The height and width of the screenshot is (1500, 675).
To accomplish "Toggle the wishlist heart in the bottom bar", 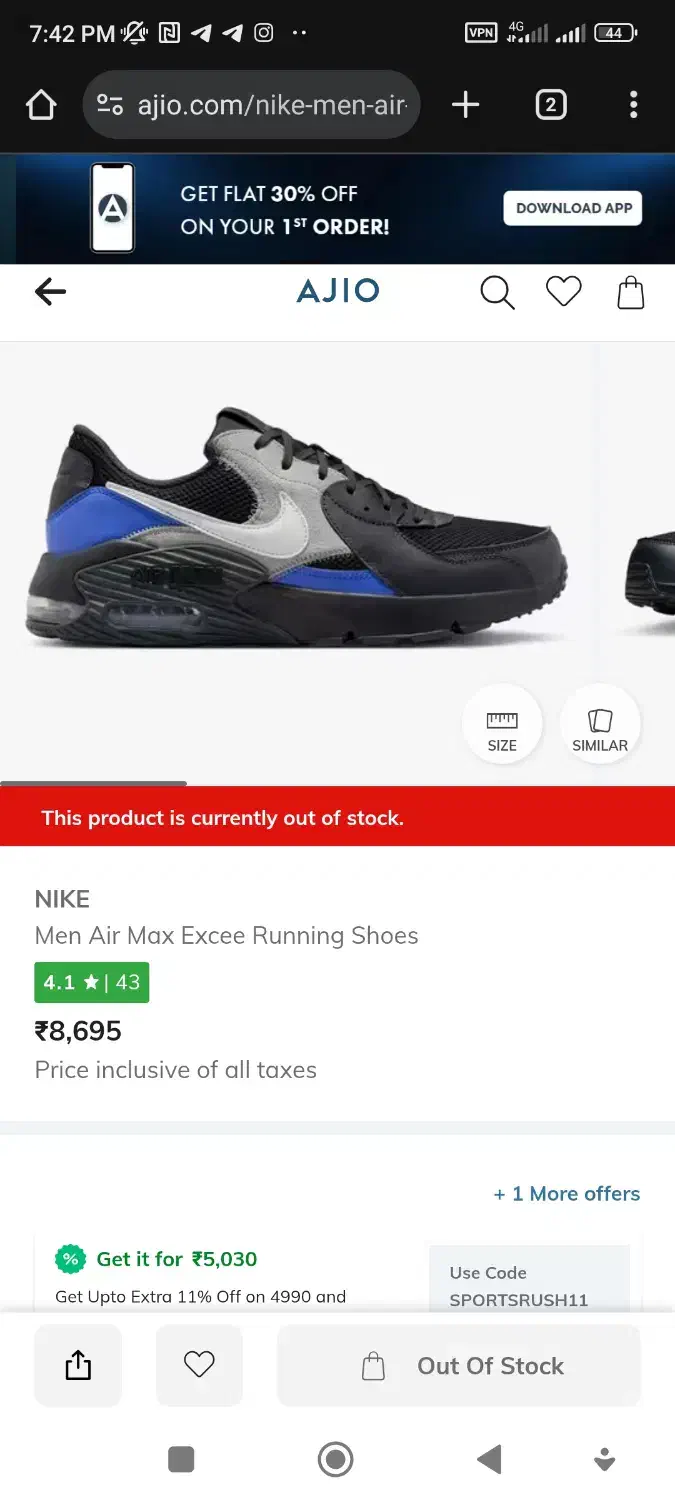I will click(x=199, y=1365).
